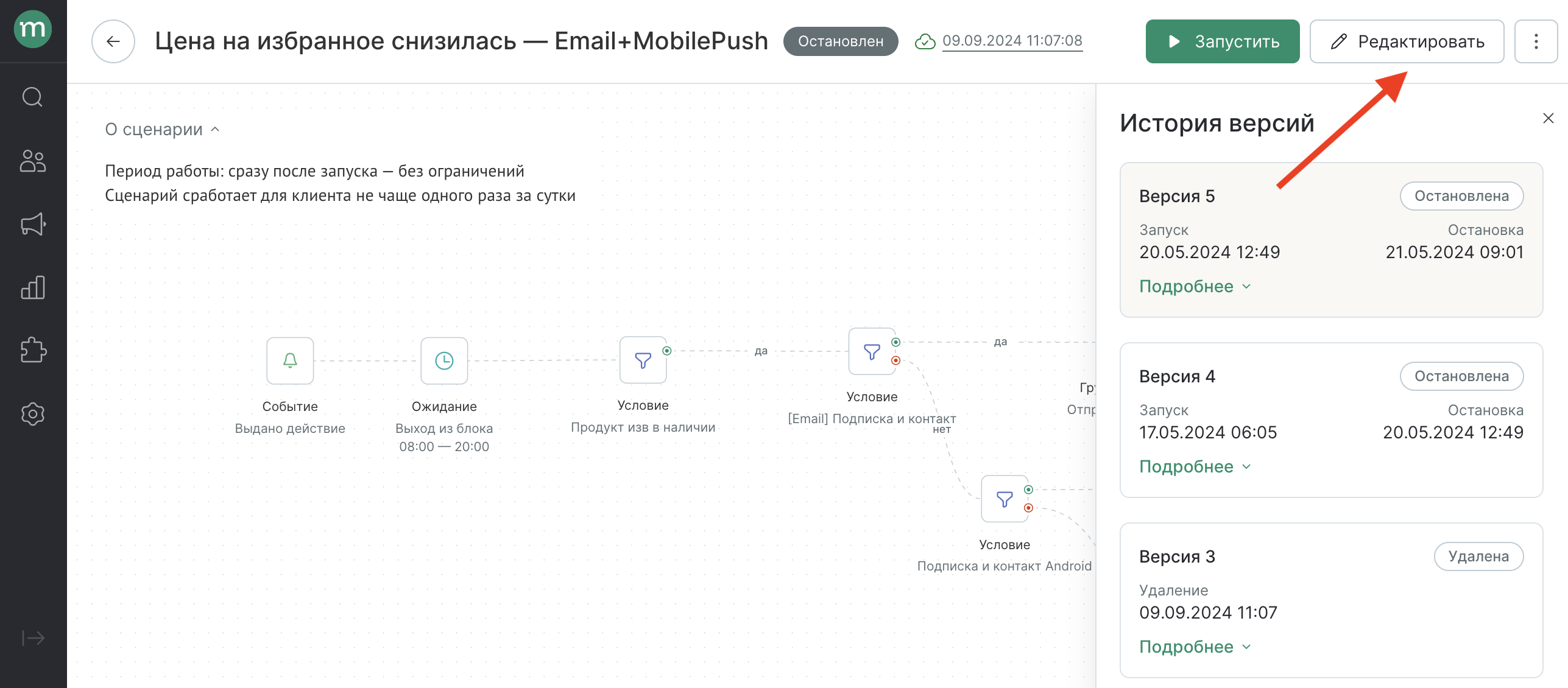Select the Версия 5 card title
Viewport: 1568px width, 688px height.
[x=1177, y=196]
